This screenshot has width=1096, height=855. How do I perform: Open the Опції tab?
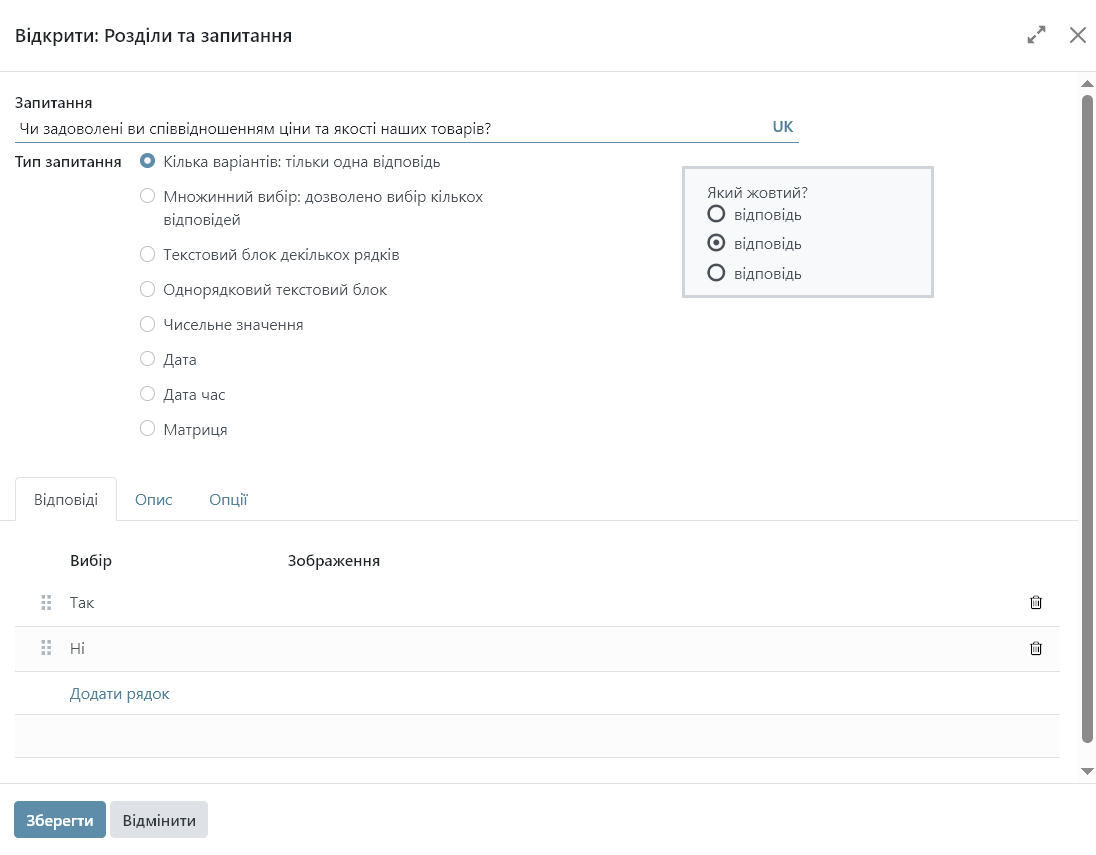tap(228, 500)
